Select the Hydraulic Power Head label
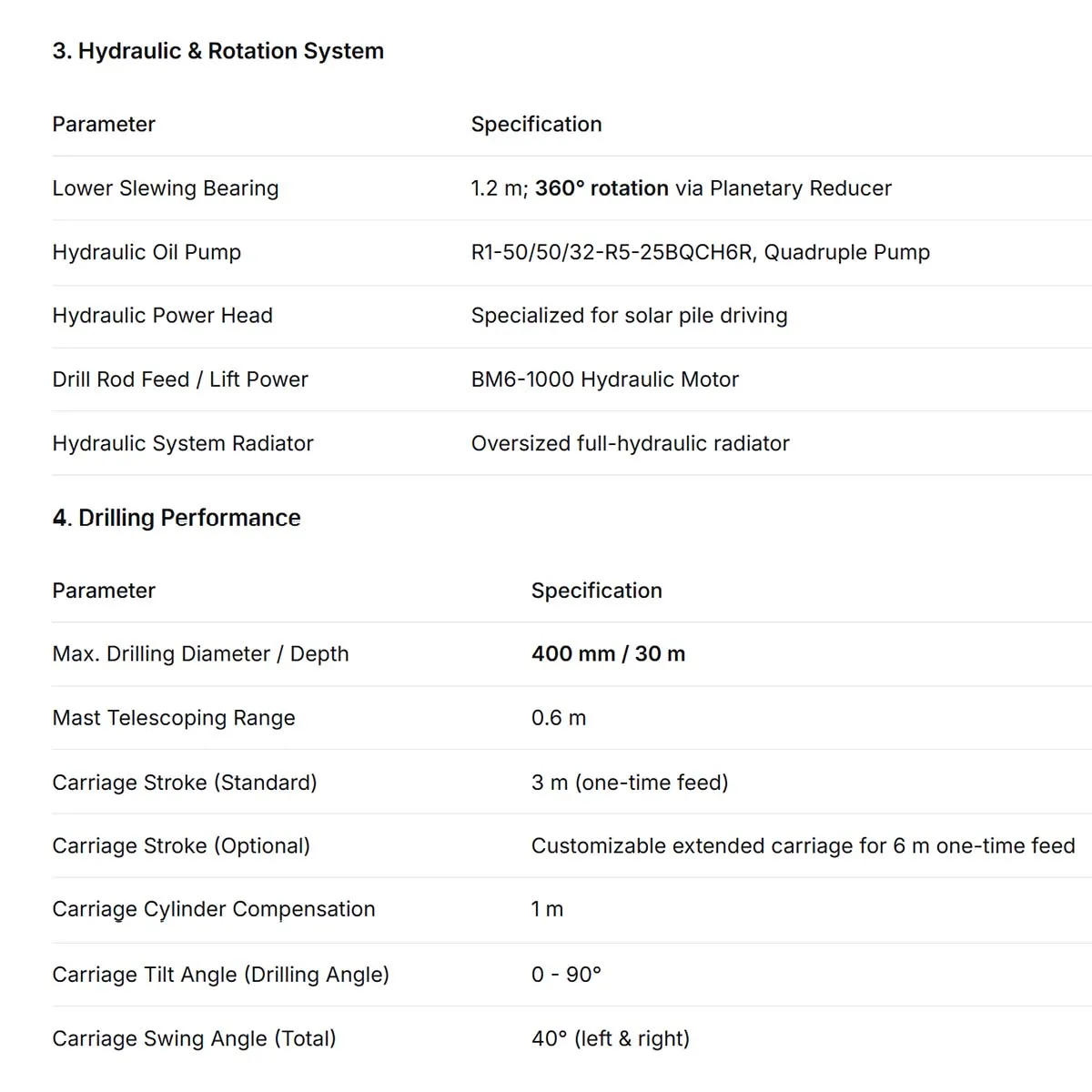 click(x=162, y=316)
